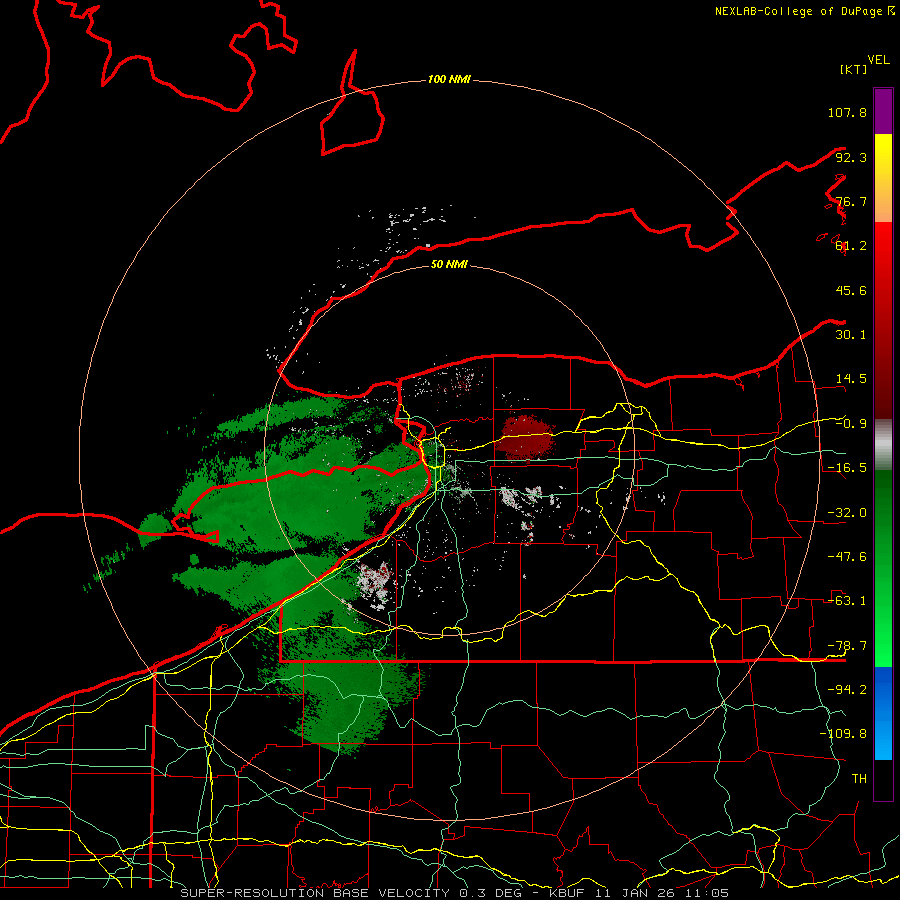Select the -78.7 scale value
The height and width of the screenshot is (900, 900).
tap(847, 646)
